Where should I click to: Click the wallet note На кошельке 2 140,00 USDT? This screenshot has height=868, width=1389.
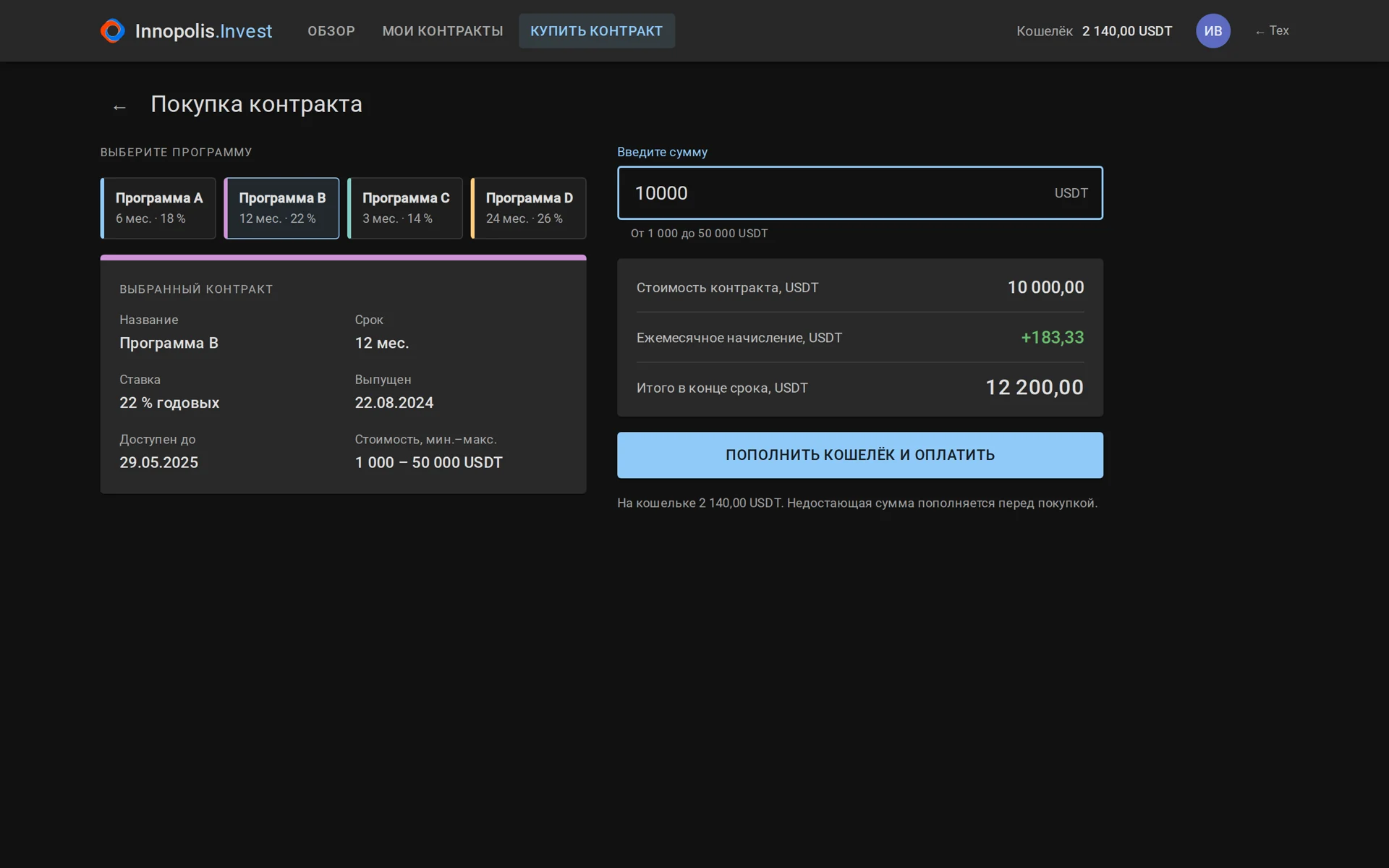click(857, 503)
